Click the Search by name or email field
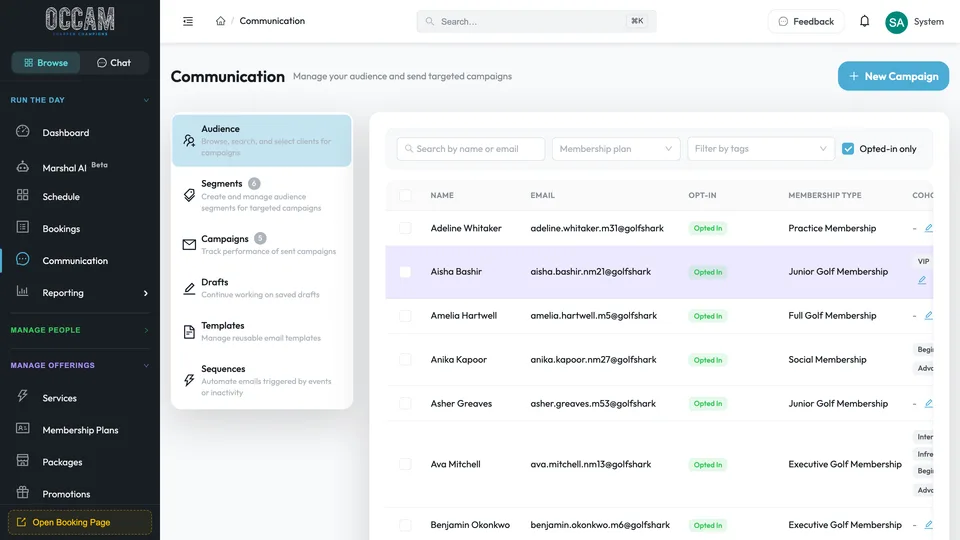This screenshot has height=540, width=960. pyautogui.click(x=471, y=149)
